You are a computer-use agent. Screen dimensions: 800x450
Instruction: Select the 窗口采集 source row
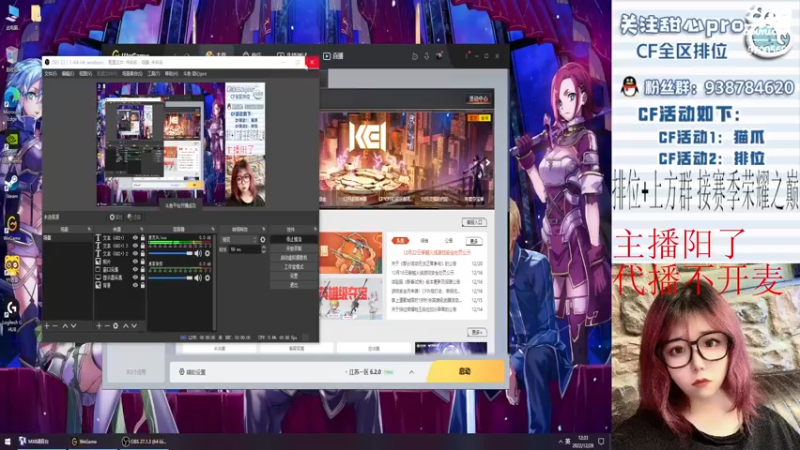pyautogui.click(x=120, y=269)
